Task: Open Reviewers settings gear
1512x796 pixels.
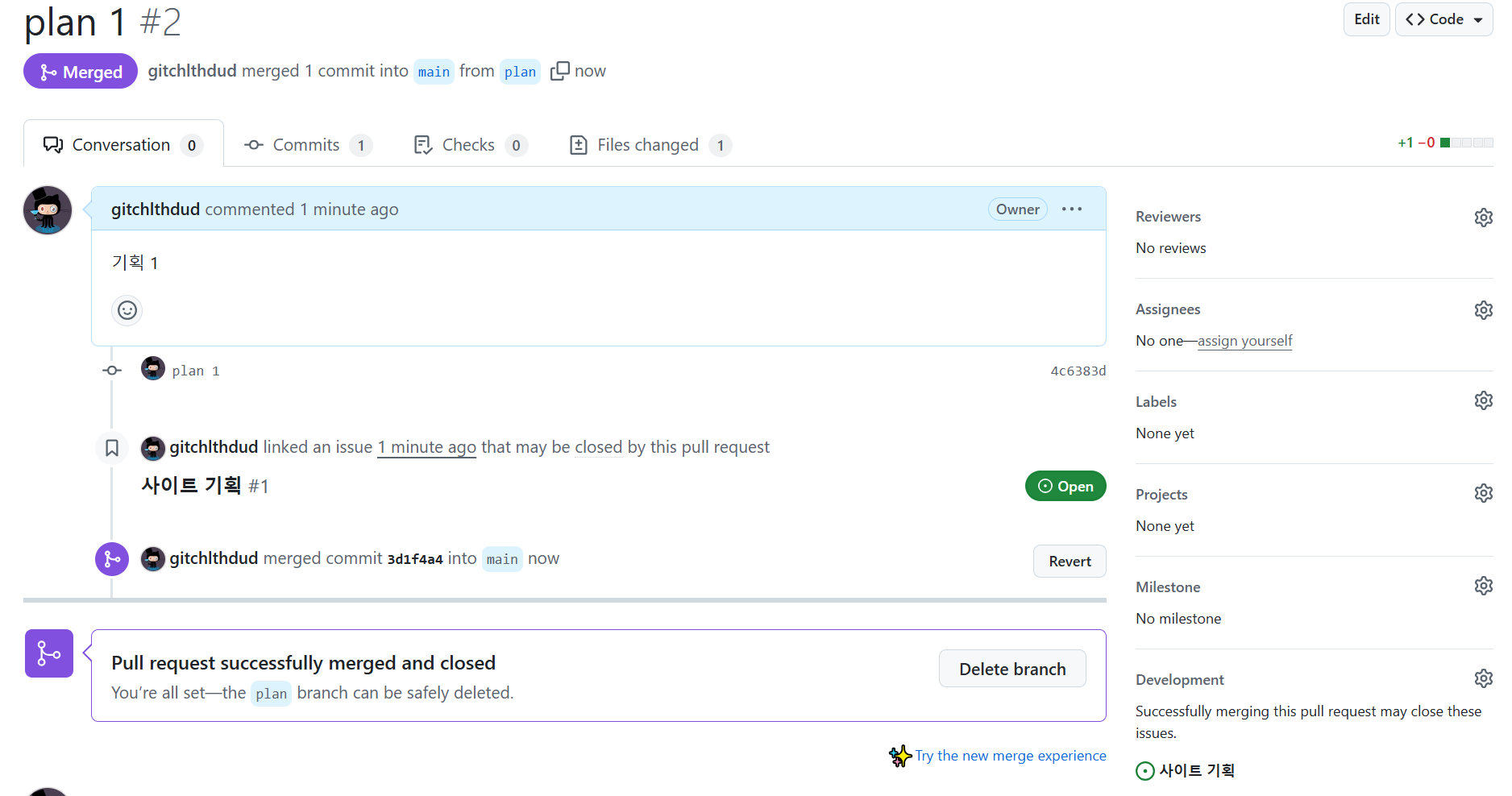Action: 1483,218
